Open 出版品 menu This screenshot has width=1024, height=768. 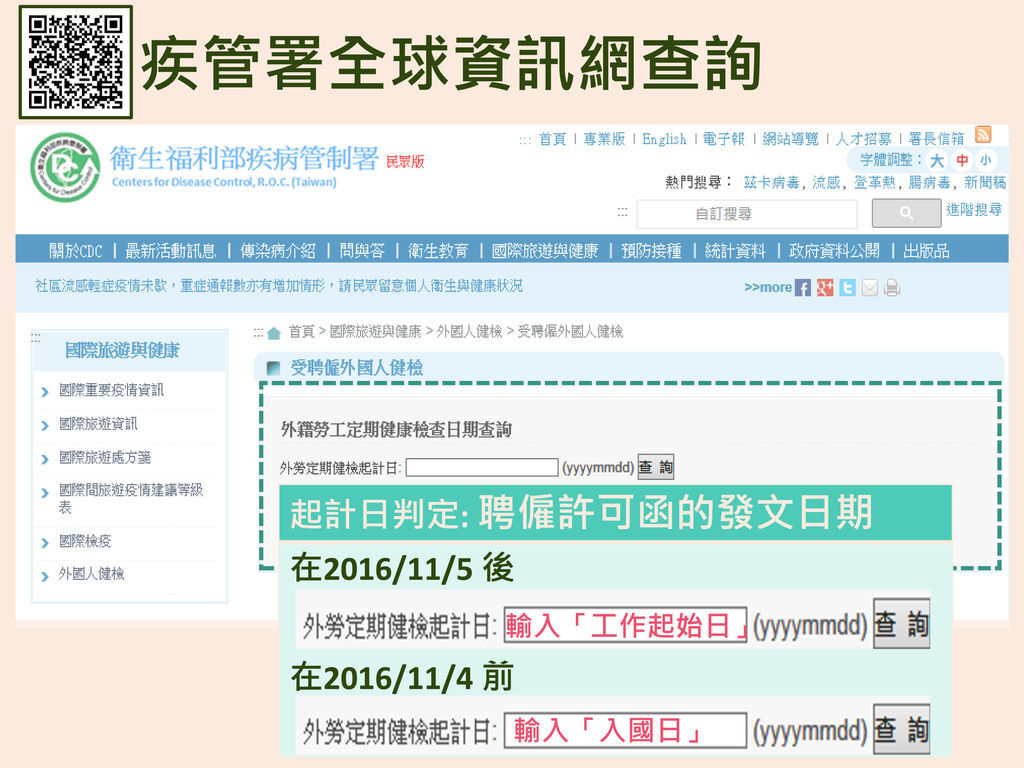(926, 251)
